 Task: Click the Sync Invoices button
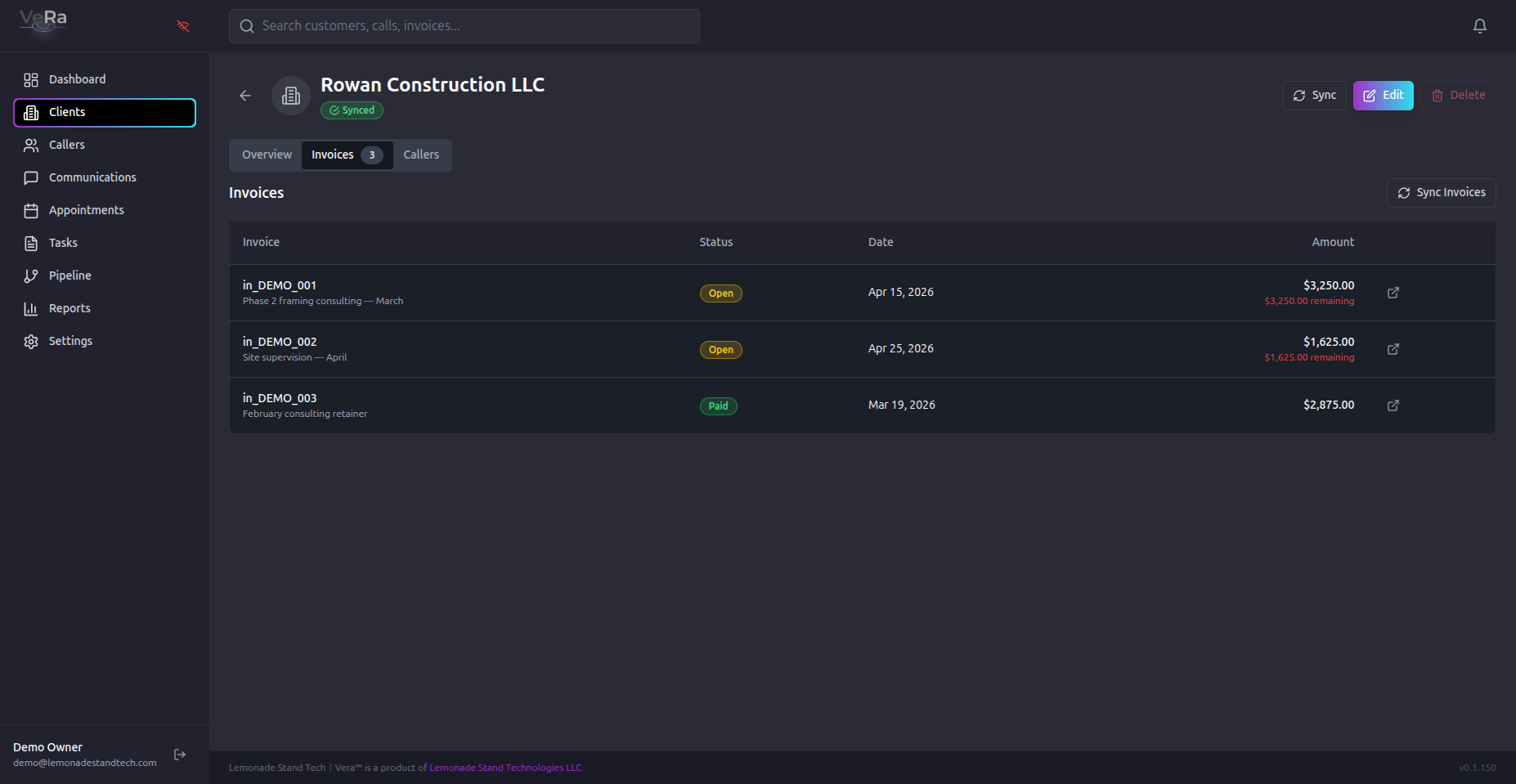(x=1442, y=193)
